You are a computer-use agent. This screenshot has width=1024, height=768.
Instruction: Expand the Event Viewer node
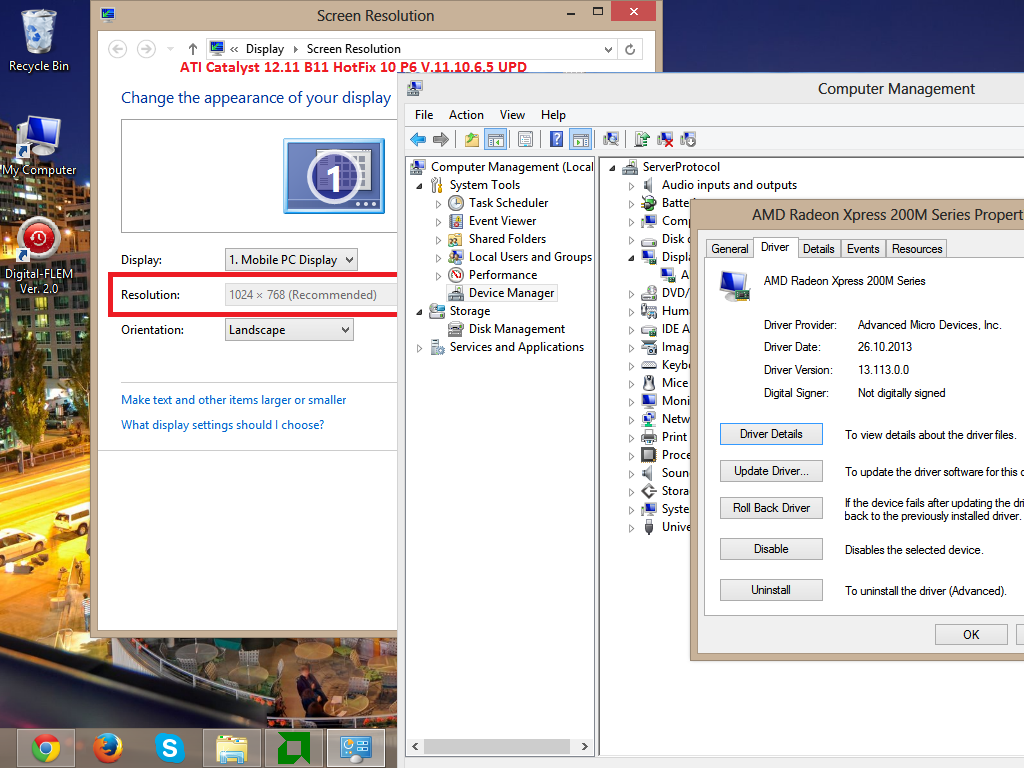click(438, 222)
